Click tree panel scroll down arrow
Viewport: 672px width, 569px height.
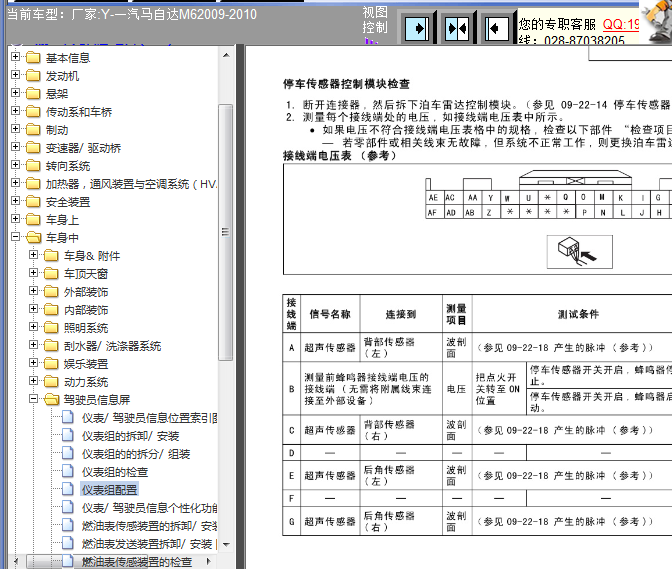click(x=226, y=545)
